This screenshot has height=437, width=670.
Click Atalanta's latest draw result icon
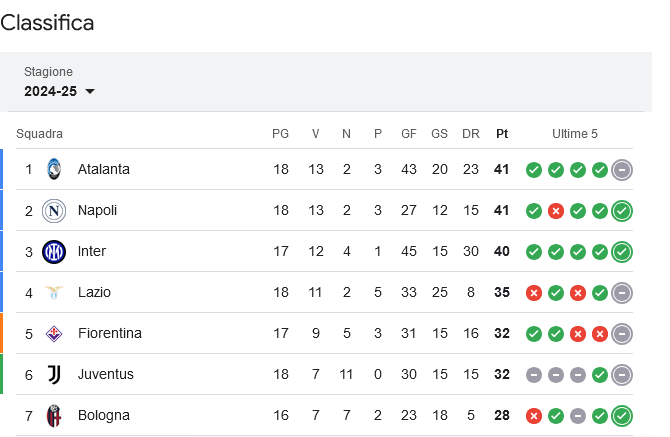pos(622,170)
